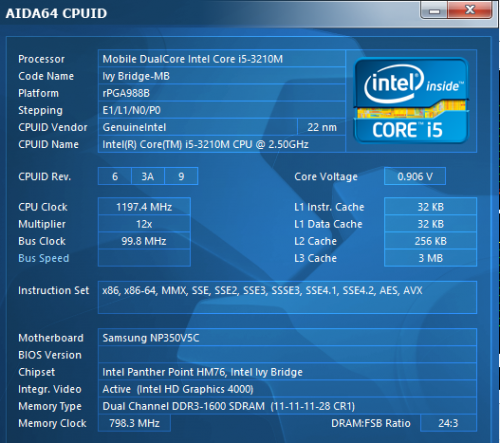500x443 pixels.
Task: Click the 'CPUID Vendor' row label
Action: [x=53, y=127]
